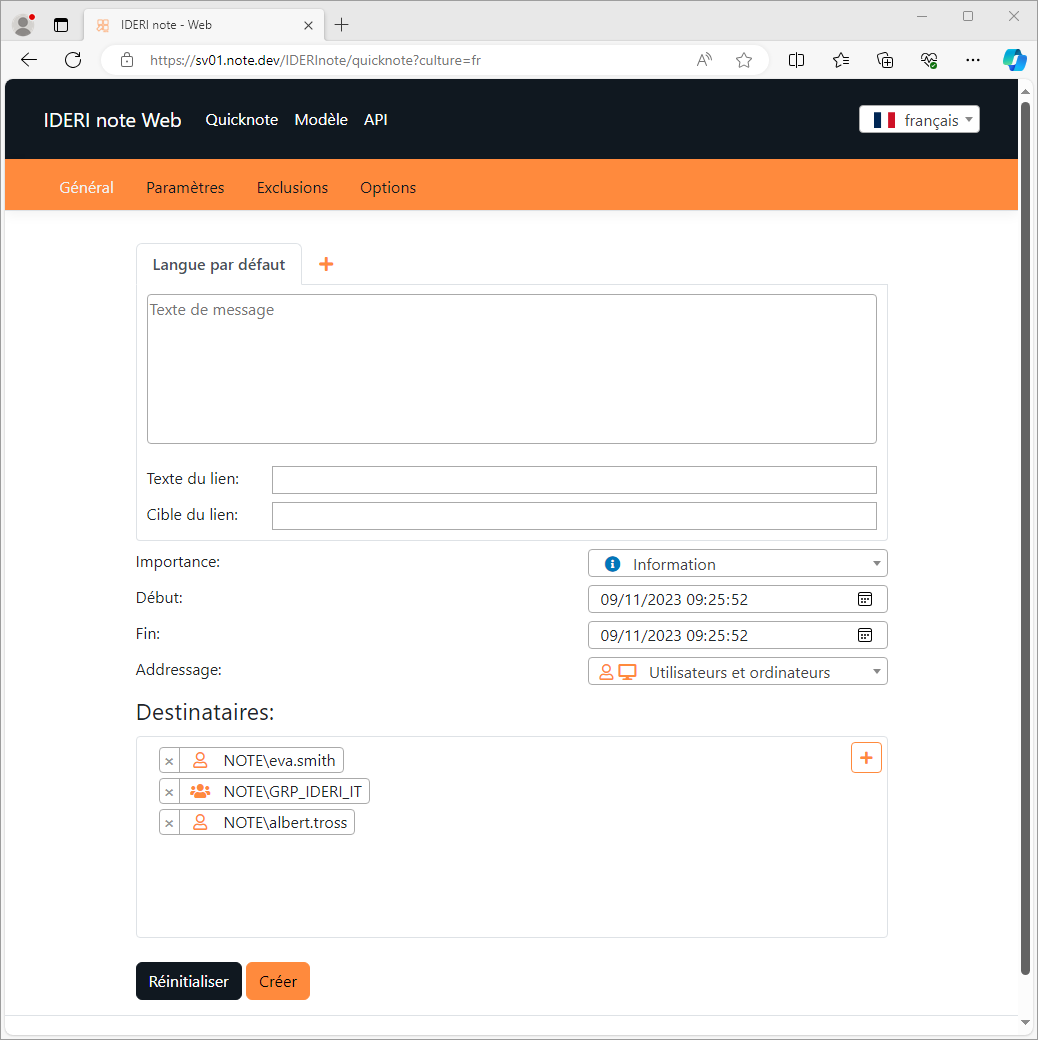Start read aloud from address bar

(x=704, y=60)
